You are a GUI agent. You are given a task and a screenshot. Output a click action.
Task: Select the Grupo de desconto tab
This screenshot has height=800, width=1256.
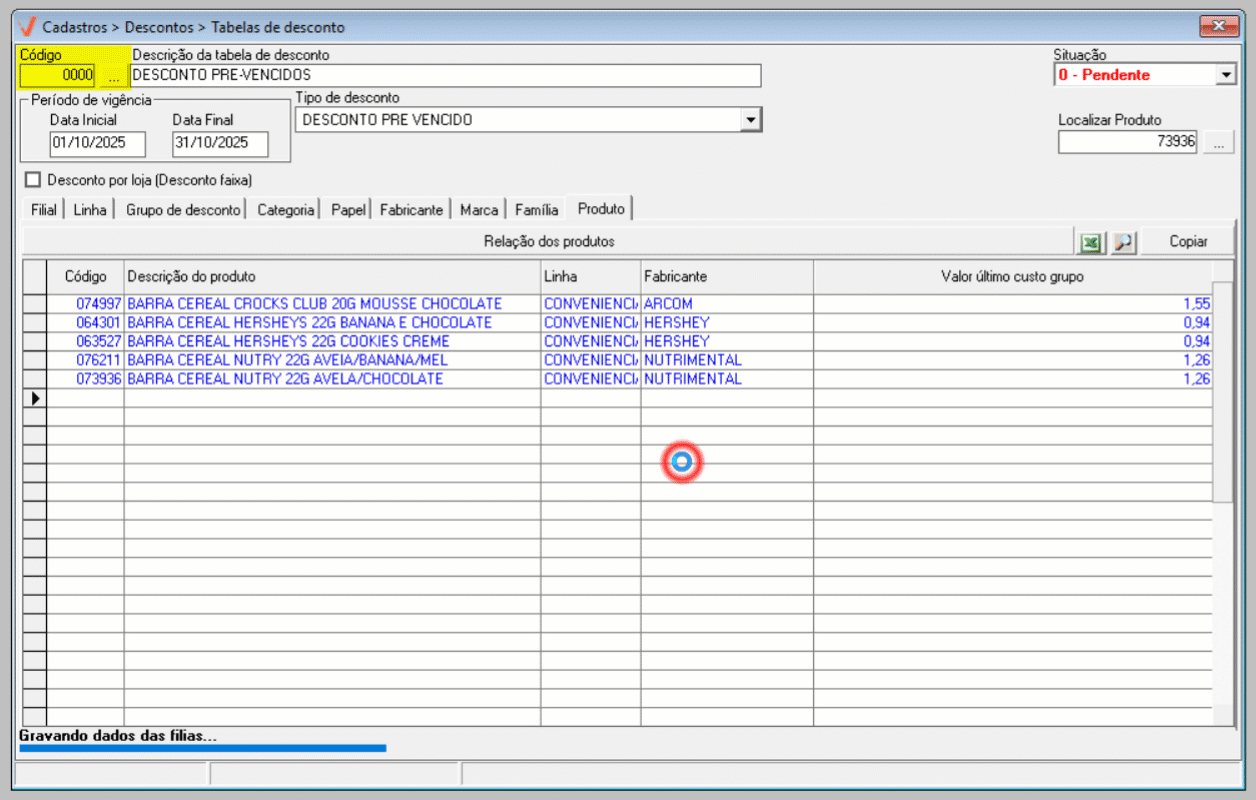[x=183, y=210]
